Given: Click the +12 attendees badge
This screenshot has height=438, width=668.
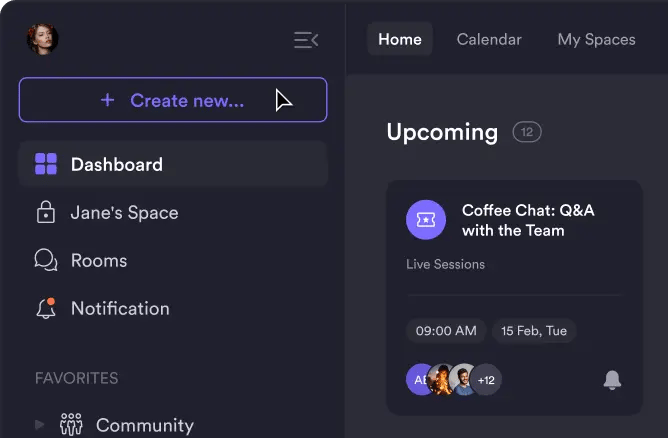Looking at the screenshot, I should 487,380.
